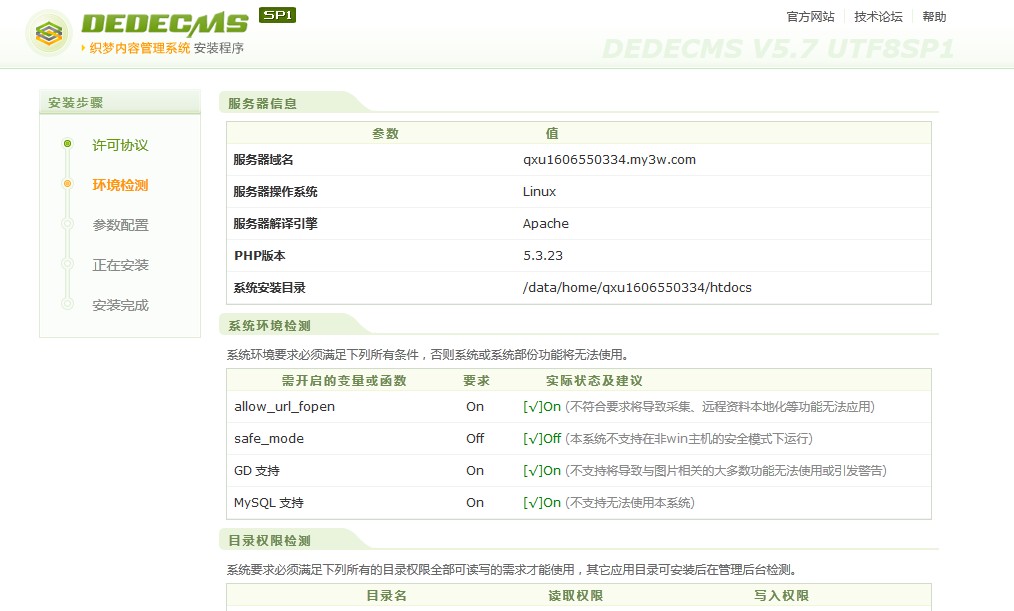
Task: Click the green bullet beside 许可协议
Action: coord(67,144)
